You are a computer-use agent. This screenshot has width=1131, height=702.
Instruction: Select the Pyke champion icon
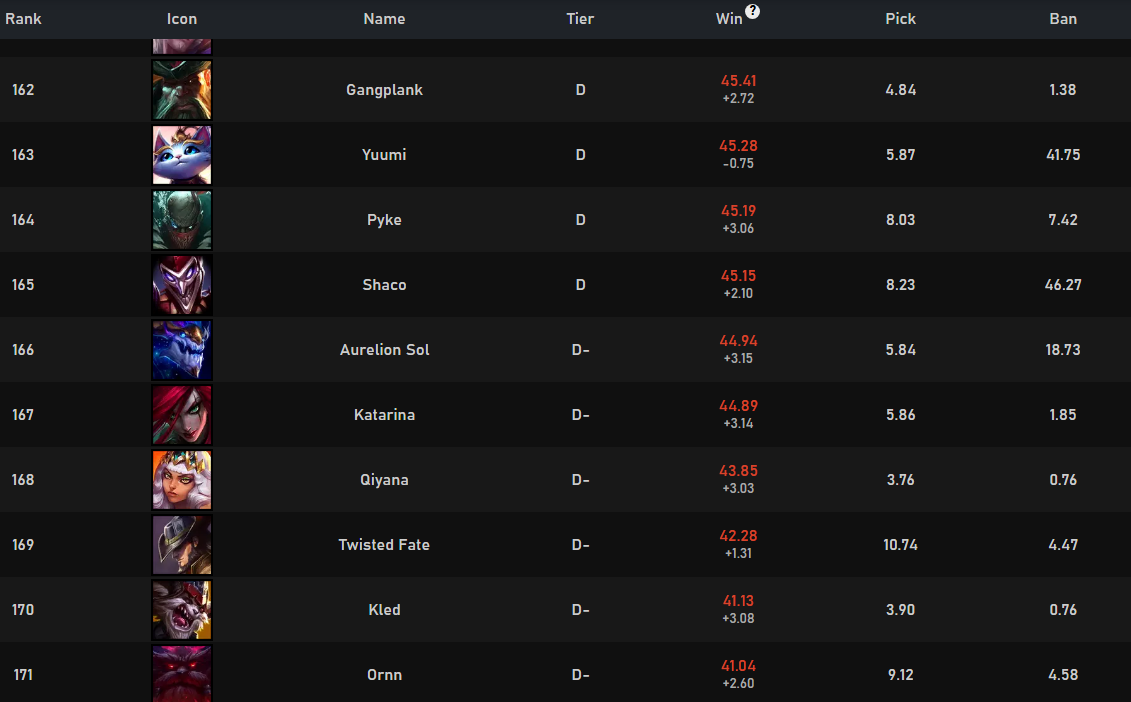click(182, 220)
